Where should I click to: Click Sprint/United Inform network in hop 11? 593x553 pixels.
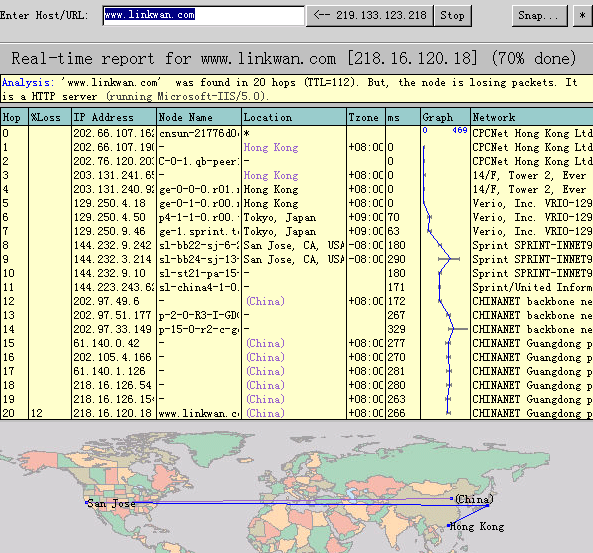click(532, 287)
